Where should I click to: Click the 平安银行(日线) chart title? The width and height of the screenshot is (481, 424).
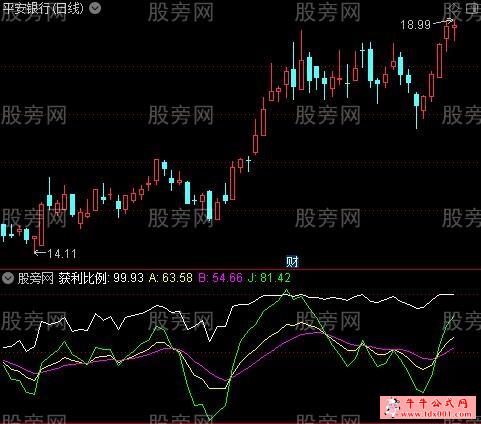tap(43, 9)
